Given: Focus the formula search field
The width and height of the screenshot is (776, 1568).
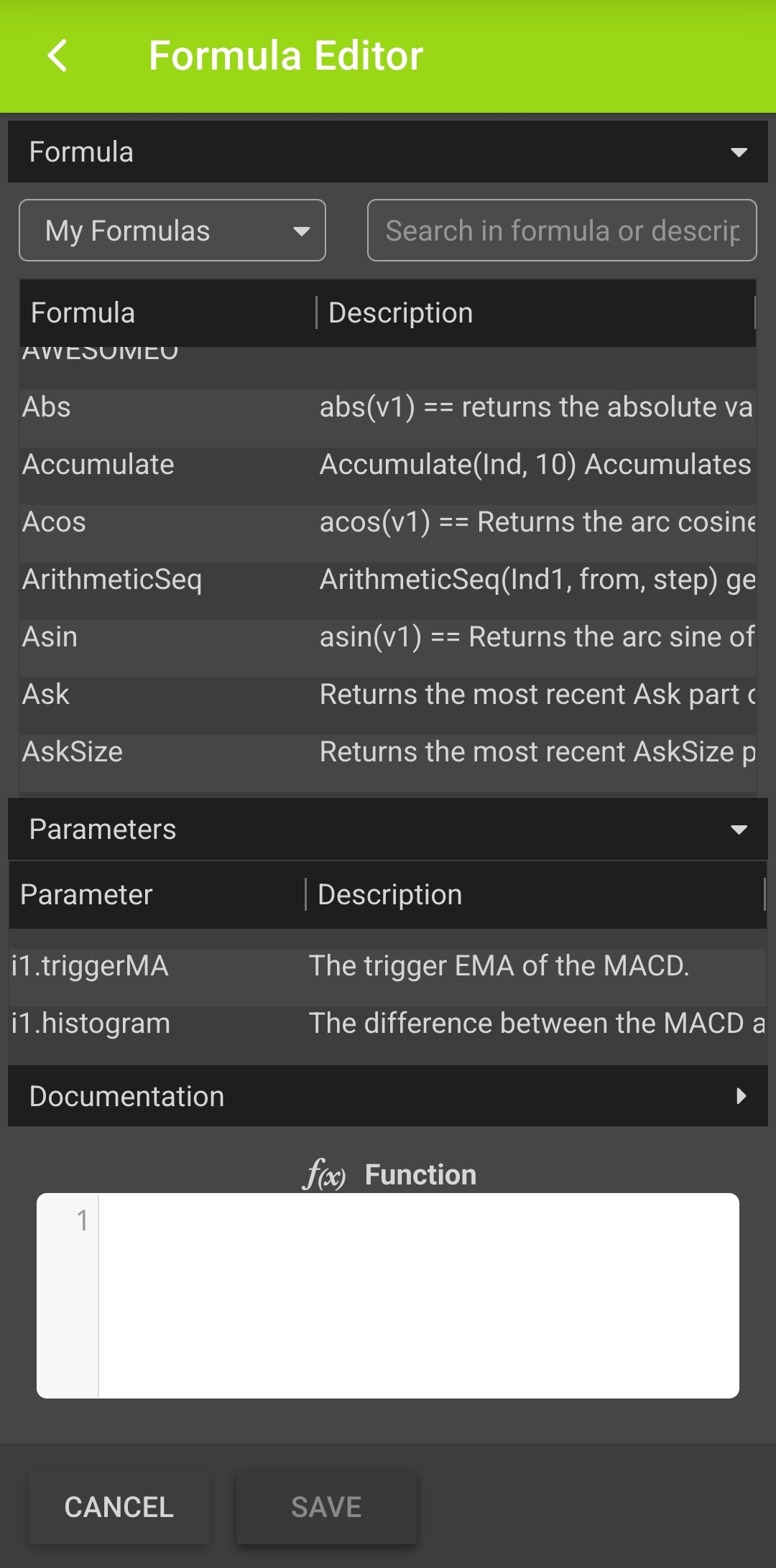Looking at the screenshot, I should point(562,231).
